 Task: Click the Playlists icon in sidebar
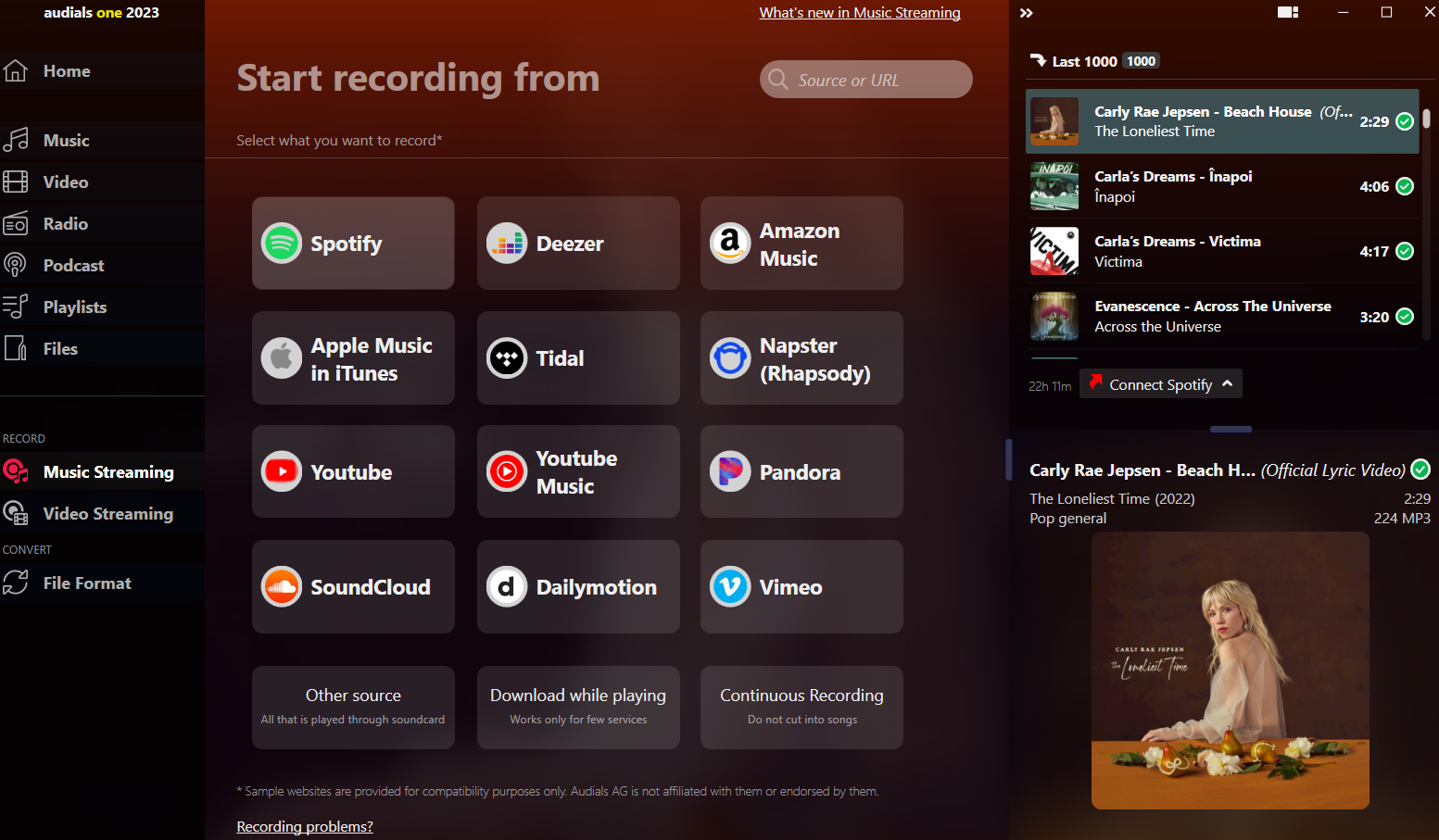coord(15,307)
